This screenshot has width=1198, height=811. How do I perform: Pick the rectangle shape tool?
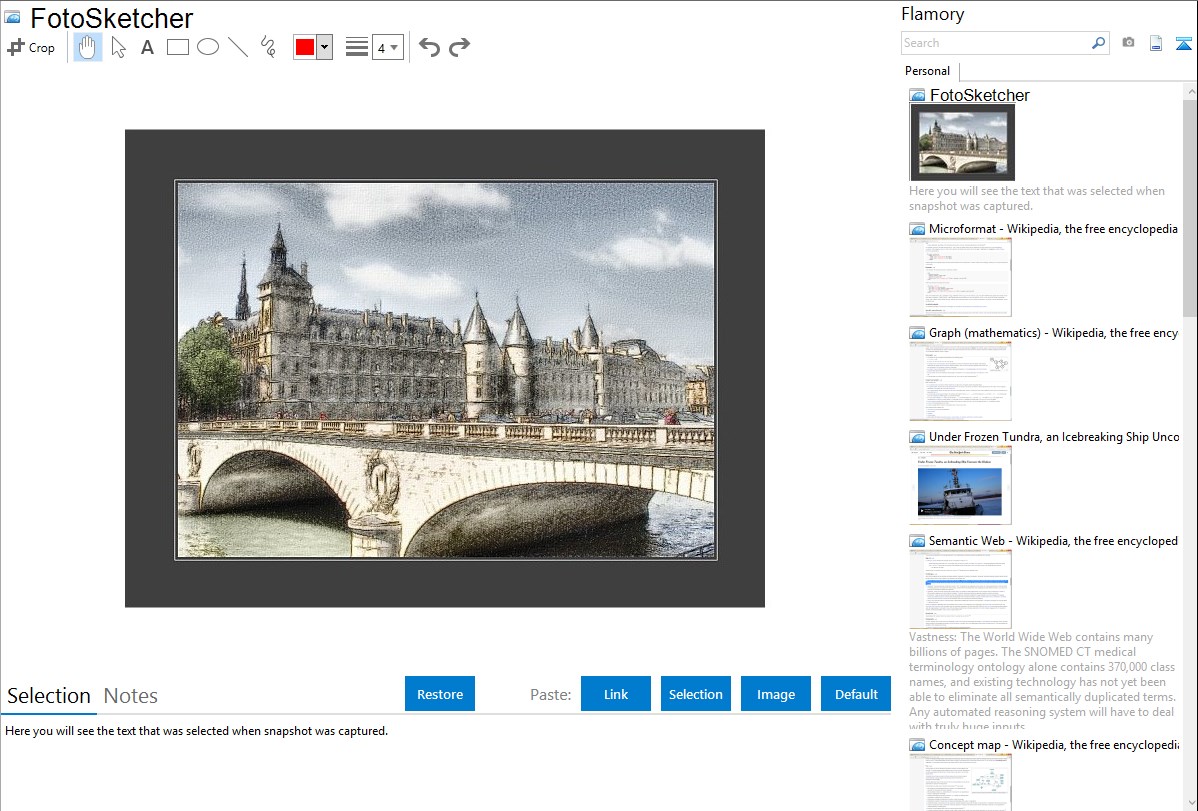pyautogui.click(x=177, y=47)
